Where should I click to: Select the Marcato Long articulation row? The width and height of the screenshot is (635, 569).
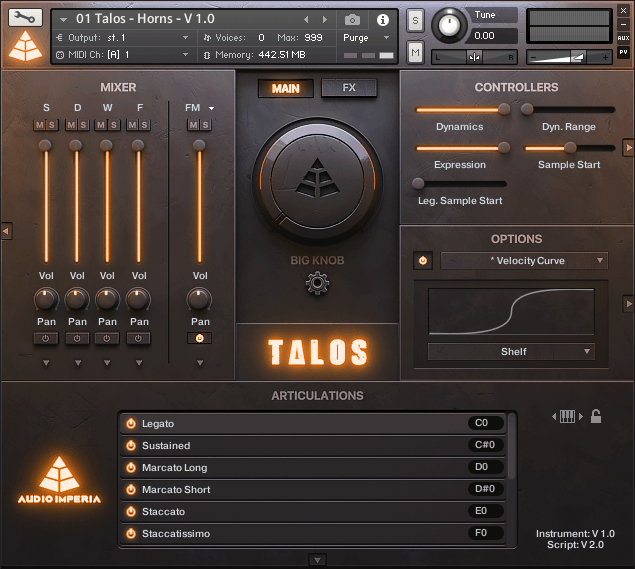(313, 467)
